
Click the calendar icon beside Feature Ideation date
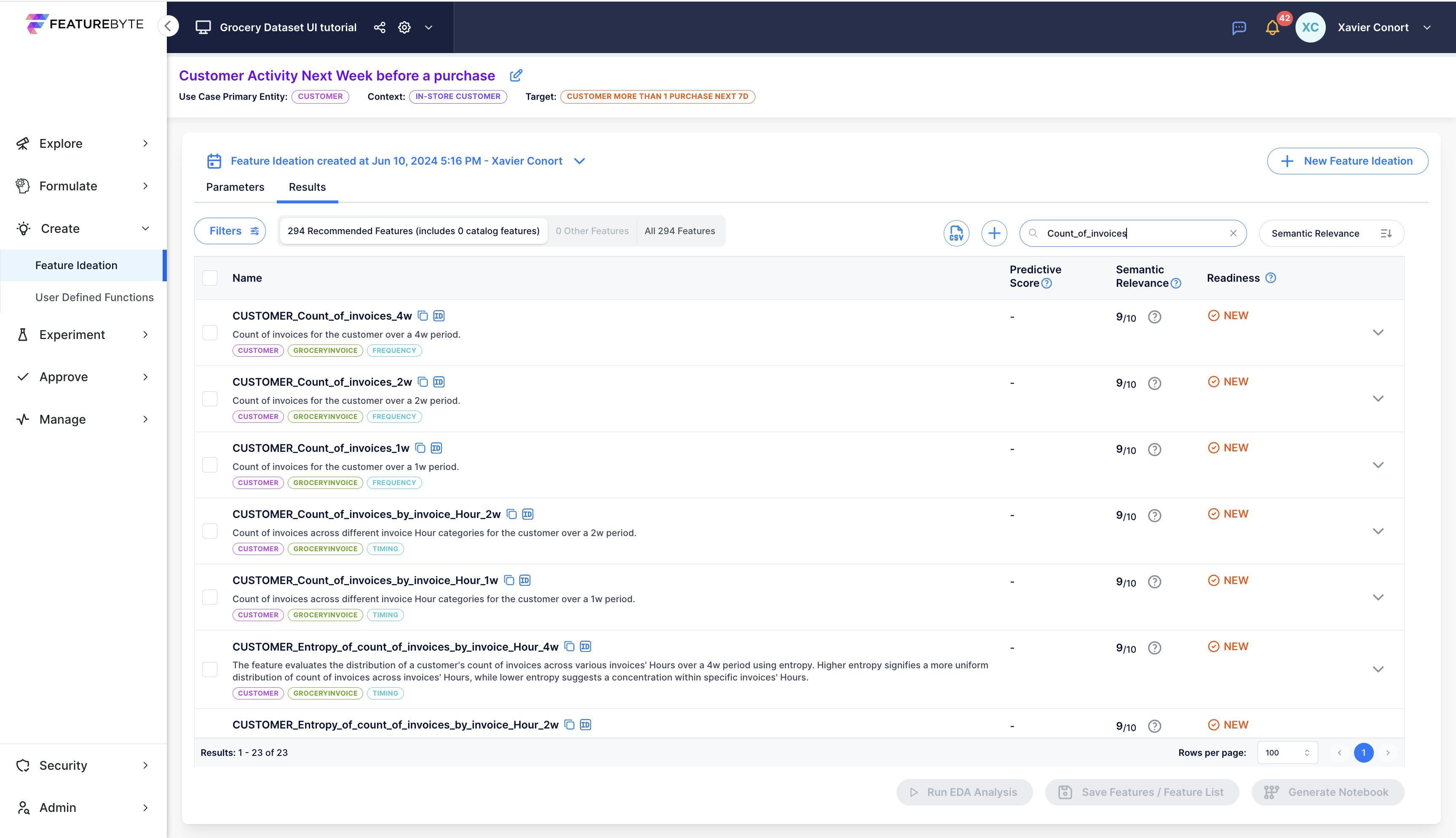[214, 160]
